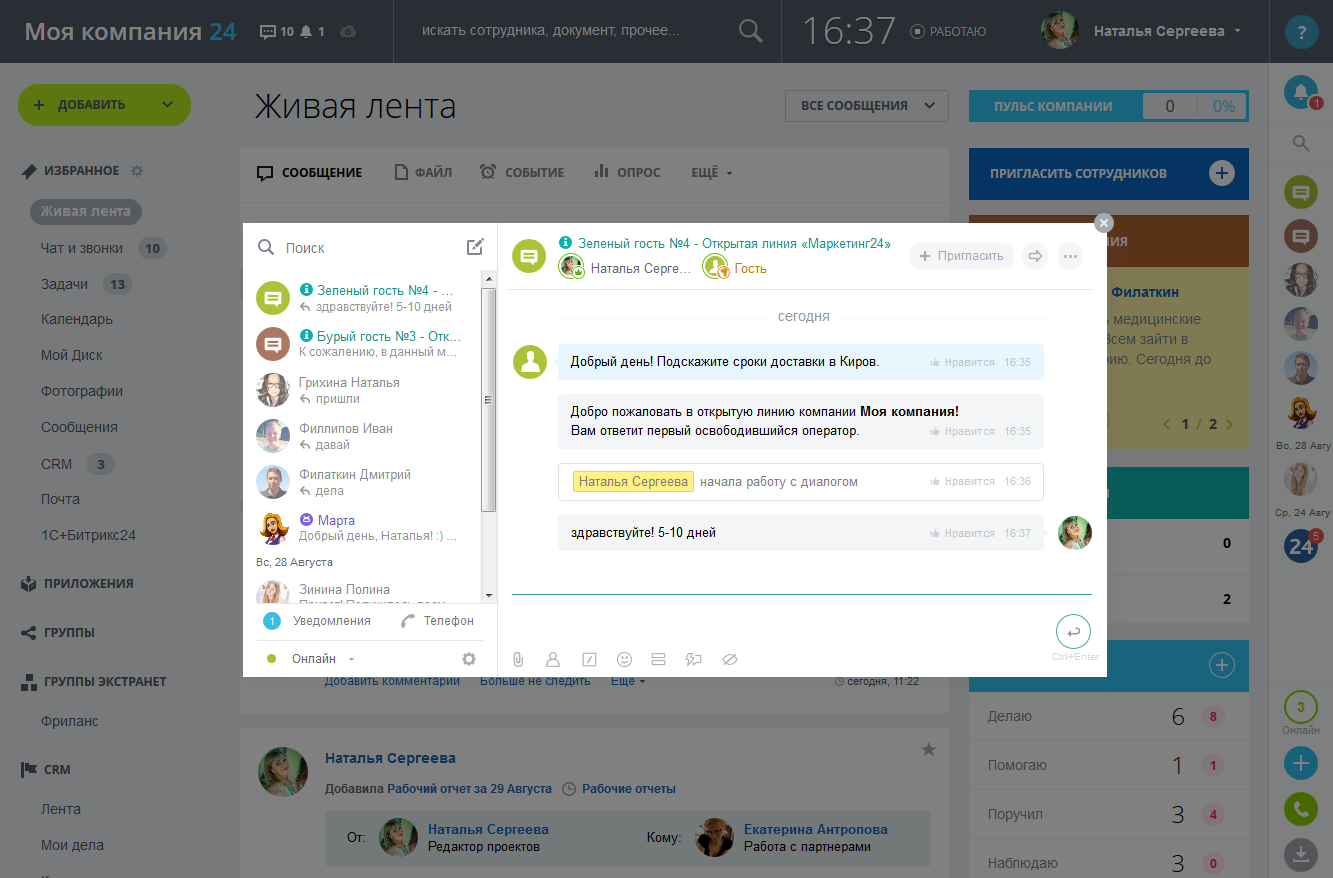Open the Календарь link in sidebar
The height and width of the screenshot is (878, 1333).
tap(77, 319)
